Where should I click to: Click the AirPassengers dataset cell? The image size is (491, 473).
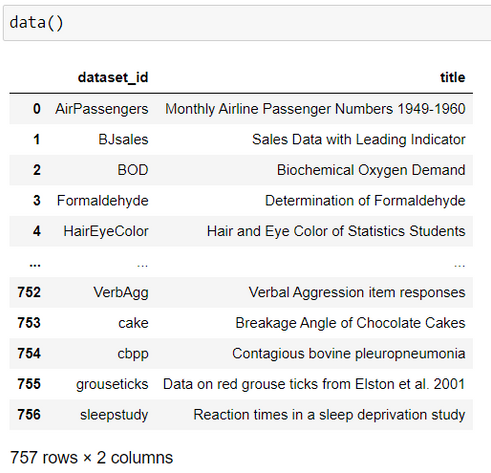(x=102, y=109)
